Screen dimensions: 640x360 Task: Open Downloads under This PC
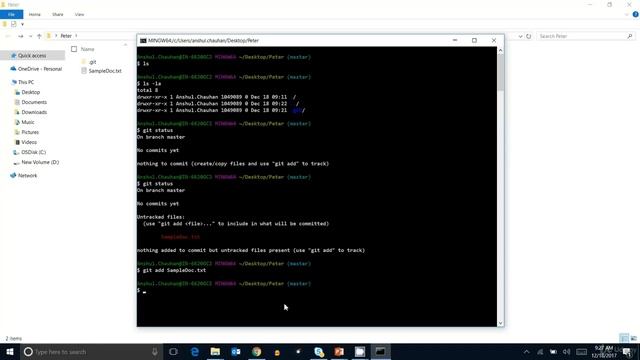tap(34, 112)
